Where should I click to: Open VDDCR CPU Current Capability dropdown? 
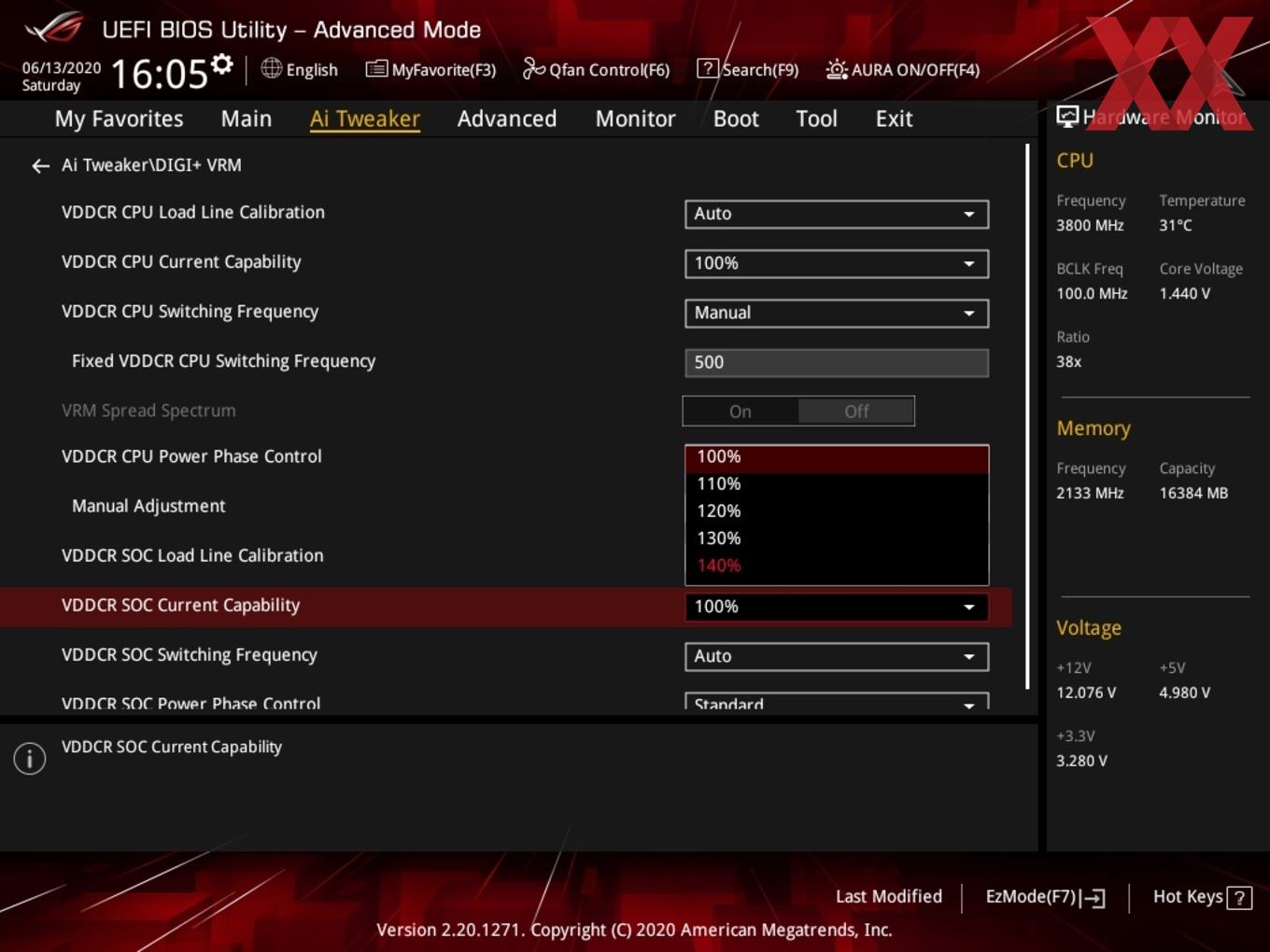click(x=837, y=263)
